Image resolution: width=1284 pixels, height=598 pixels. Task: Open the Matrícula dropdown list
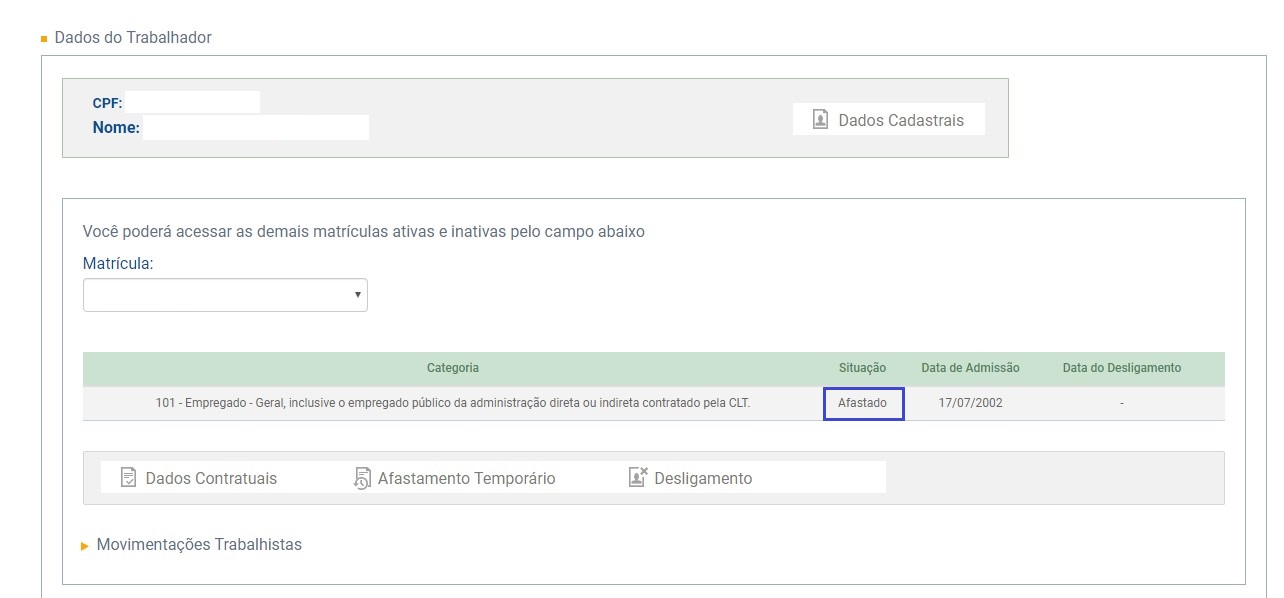tap(224, 295)
